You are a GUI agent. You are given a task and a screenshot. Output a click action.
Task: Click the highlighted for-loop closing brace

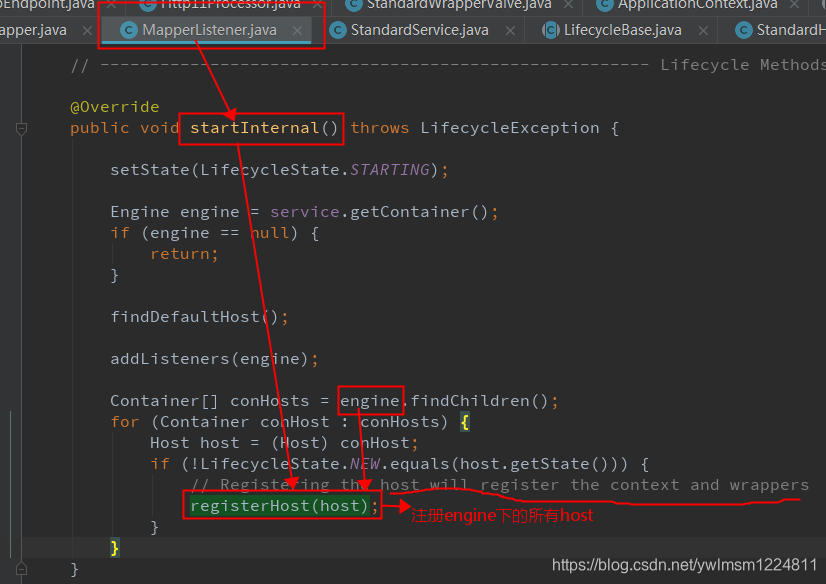(115, 548)
